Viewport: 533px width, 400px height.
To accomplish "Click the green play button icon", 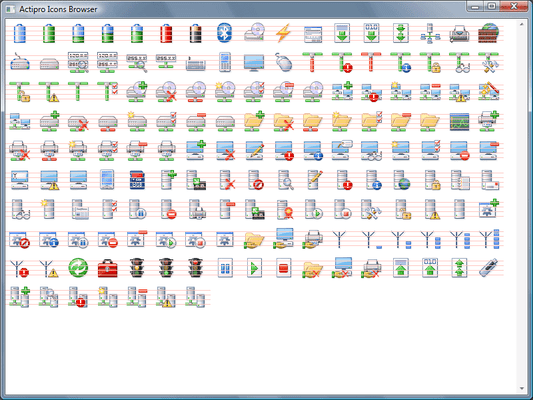I will [254, 268].
